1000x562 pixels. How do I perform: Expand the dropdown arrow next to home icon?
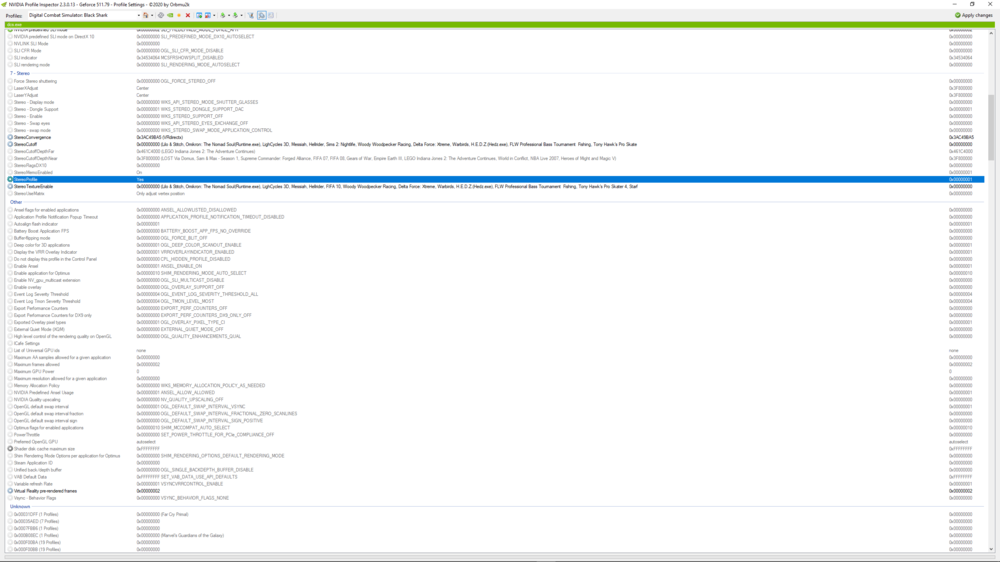152,15
